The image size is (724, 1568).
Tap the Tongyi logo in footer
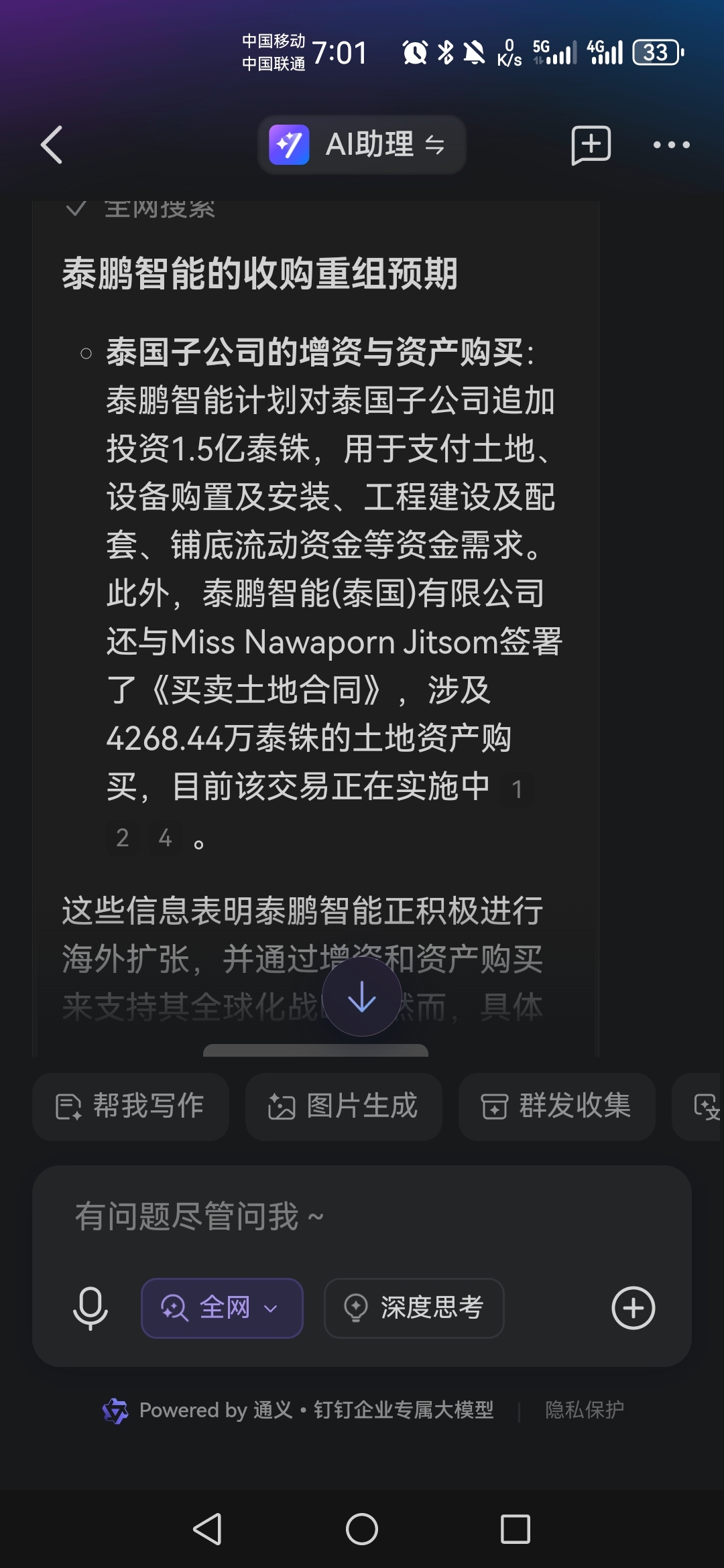pyautogui.click(x=115, y=1411)
